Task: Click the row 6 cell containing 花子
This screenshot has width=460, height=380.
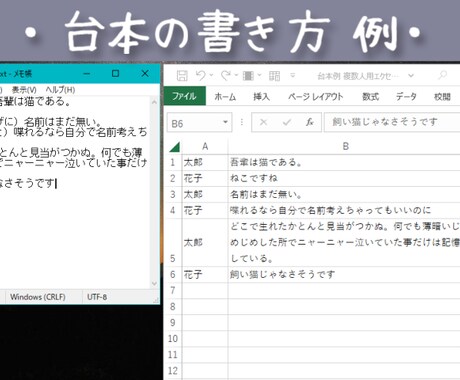Action: coord(205,274)
